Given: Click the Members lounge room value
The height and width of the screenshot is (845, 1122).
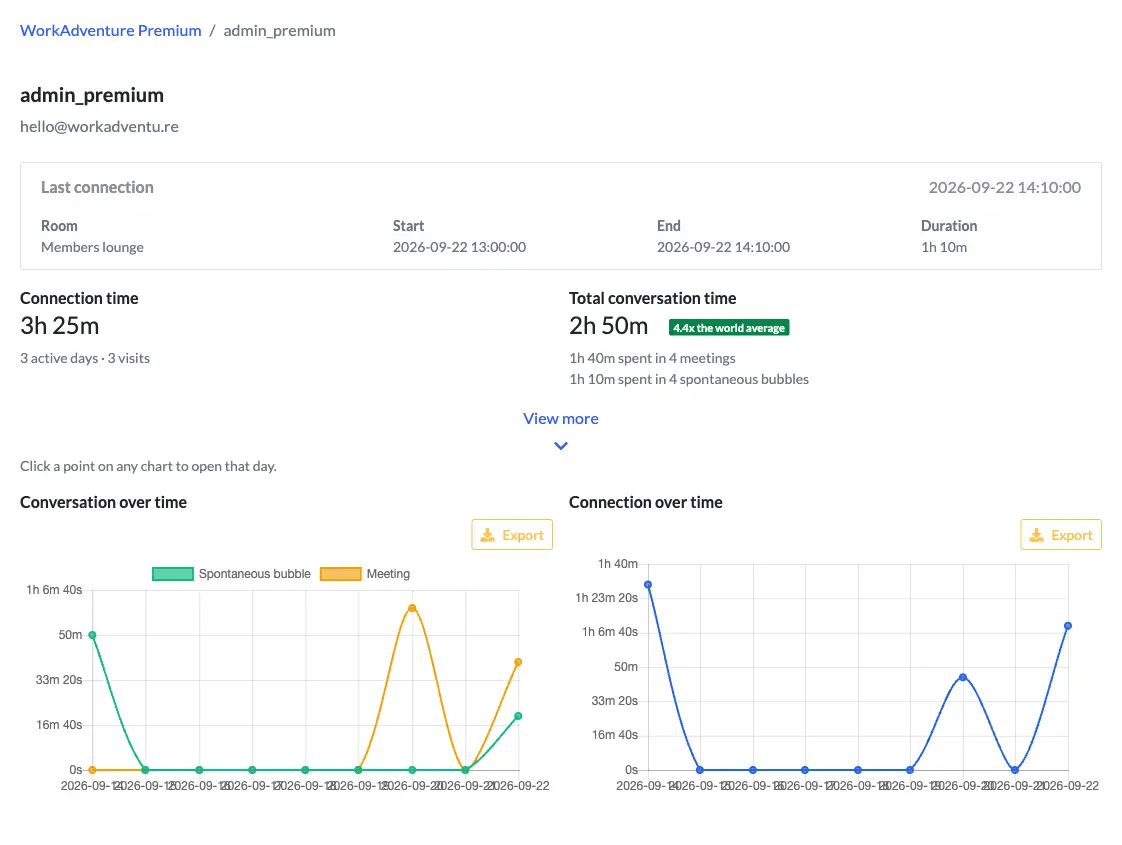Looking at the screenshot, I should click(92, 247).
